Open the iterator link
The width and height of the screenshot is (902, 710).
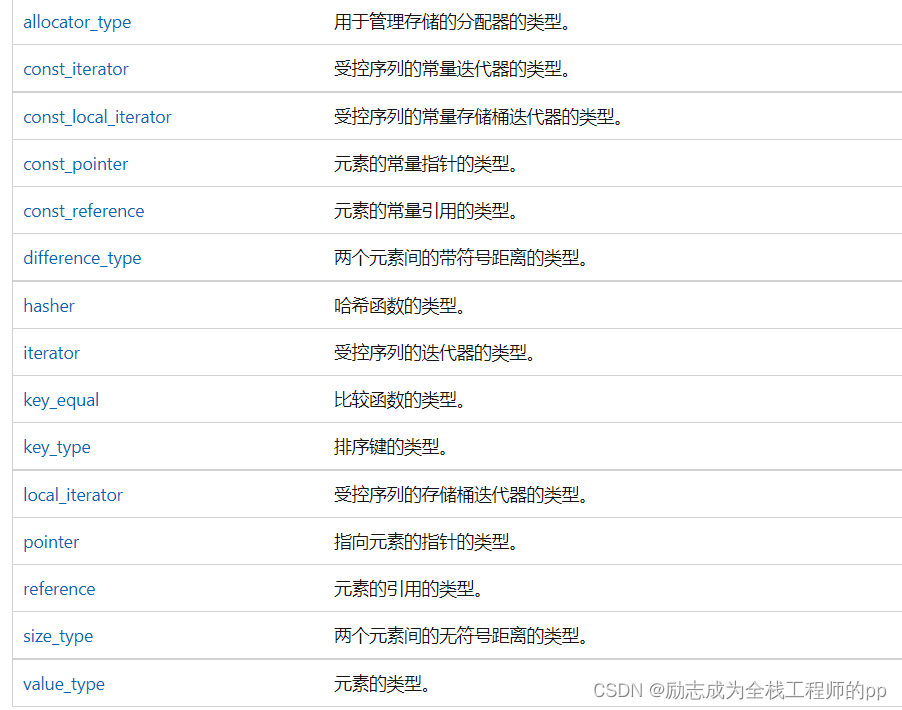coord(51,353)
